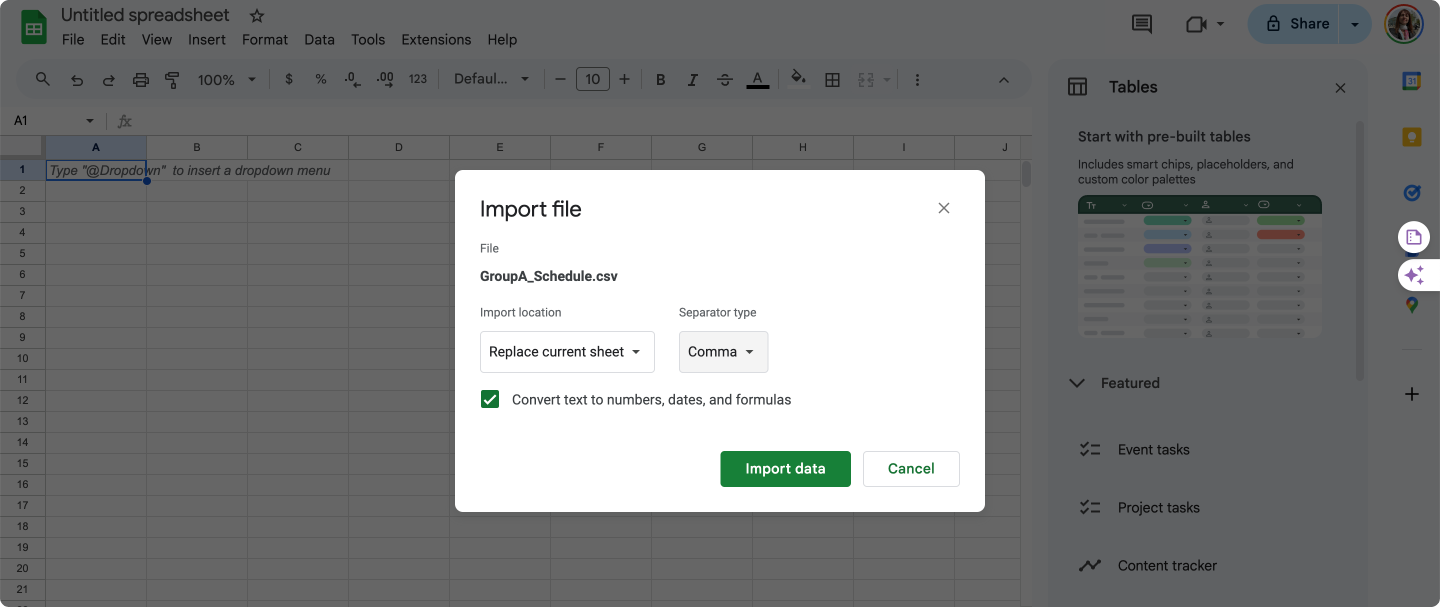The width and height of the screenshot is (1440, 607).
Task: Open the Tools menu
Action: 368,40
